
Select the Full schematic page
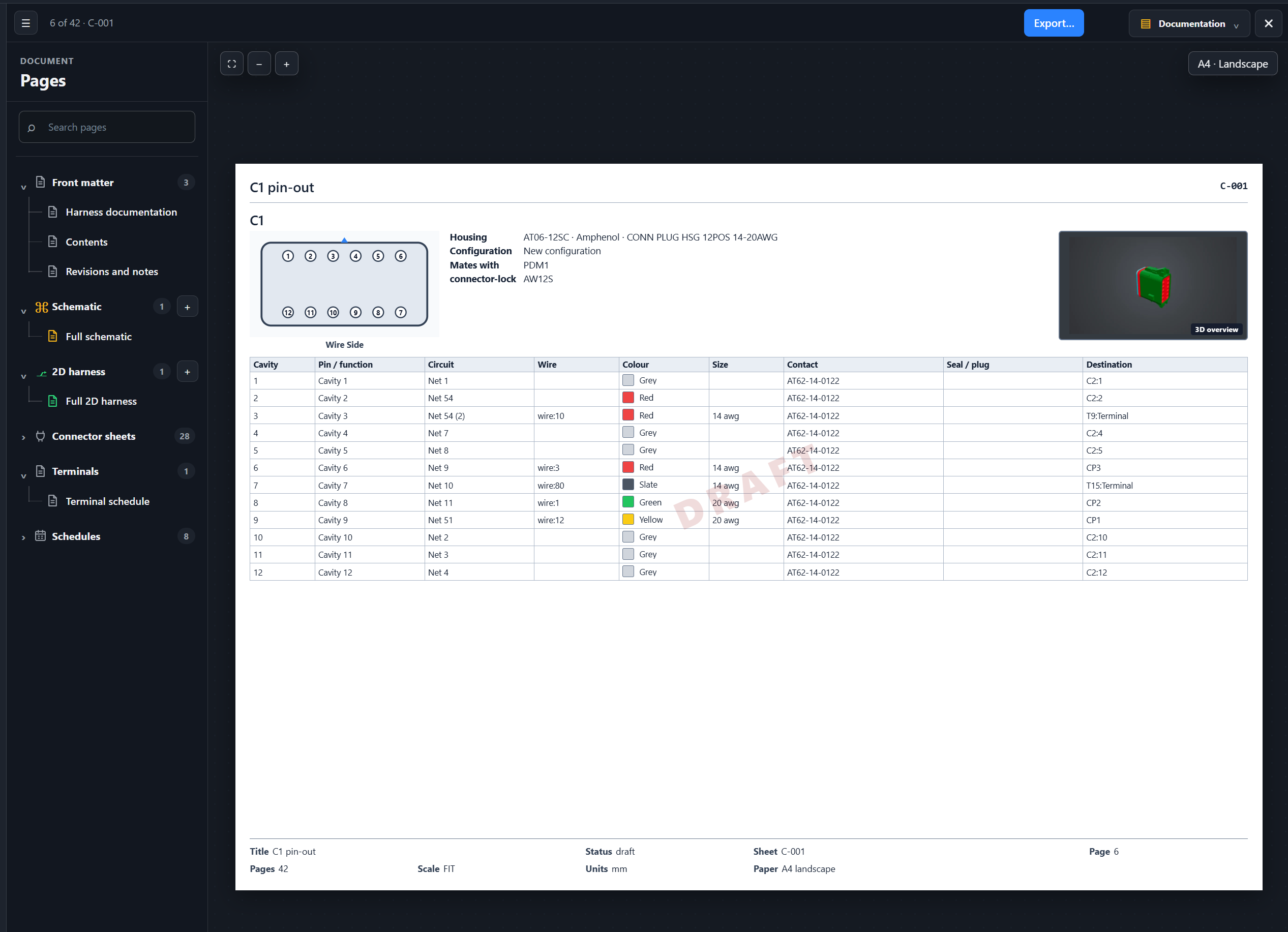point(98,336)
